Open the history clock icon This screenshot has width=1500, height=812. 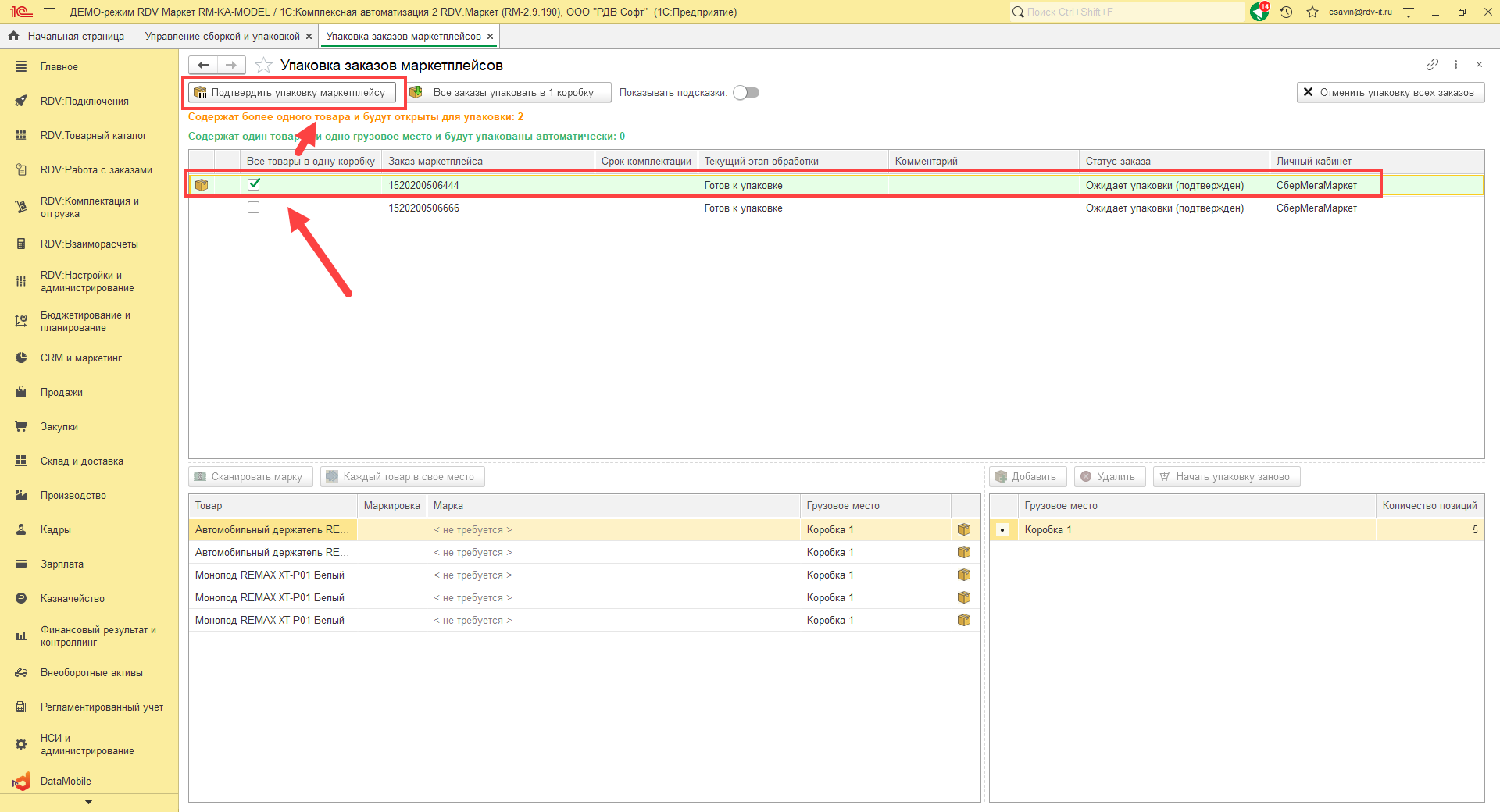1286,12
